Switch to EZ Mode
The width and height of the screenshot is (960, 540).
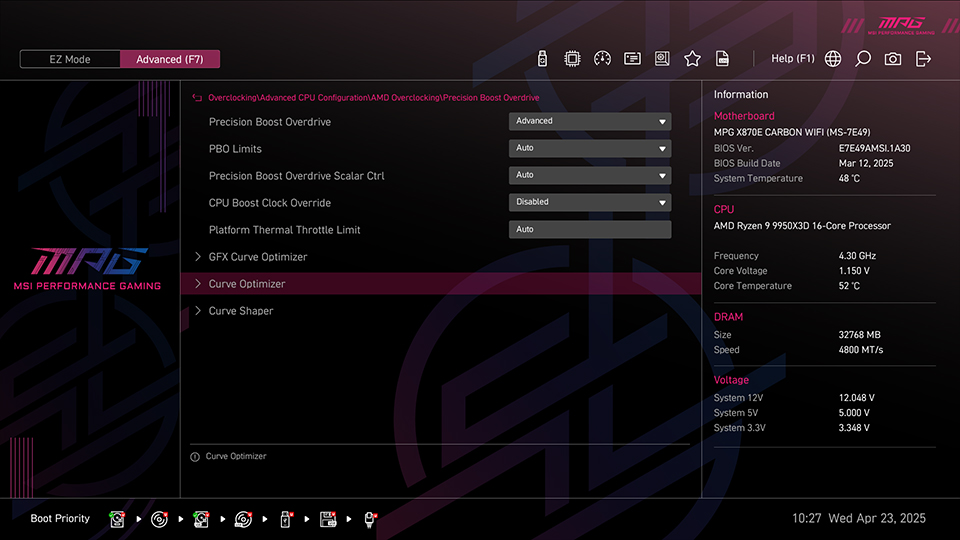tap(70, 59)
